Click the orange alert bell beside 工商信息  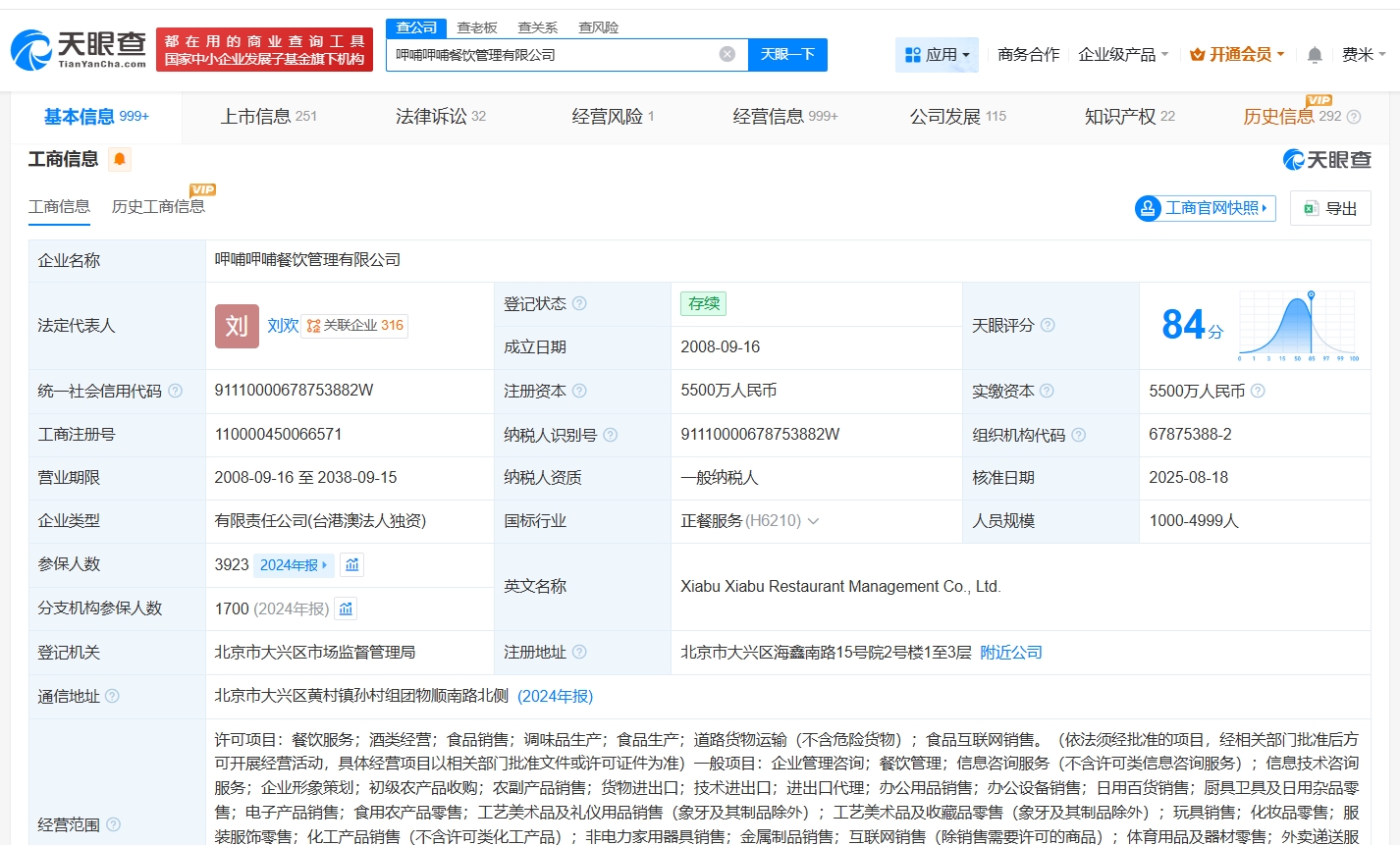tap(119, 159)
